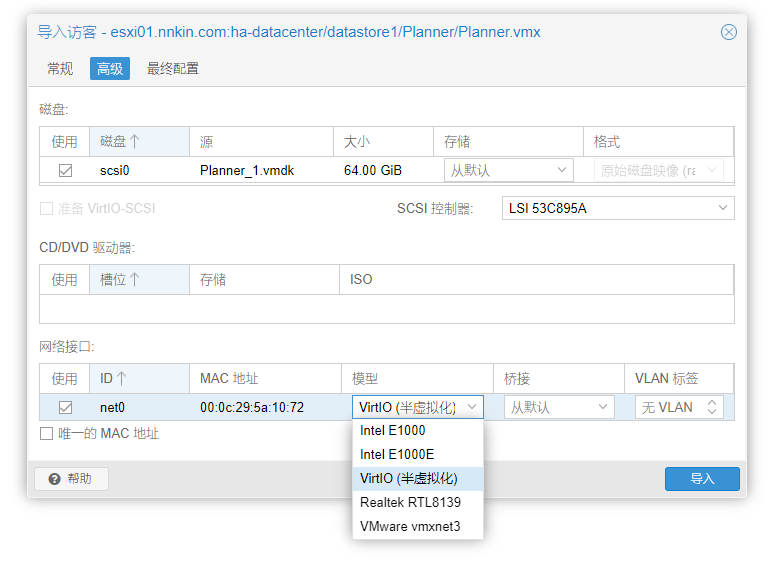Switch to the 常规 tab
Screen dimensions: 770x562
[x=60, y=69]
